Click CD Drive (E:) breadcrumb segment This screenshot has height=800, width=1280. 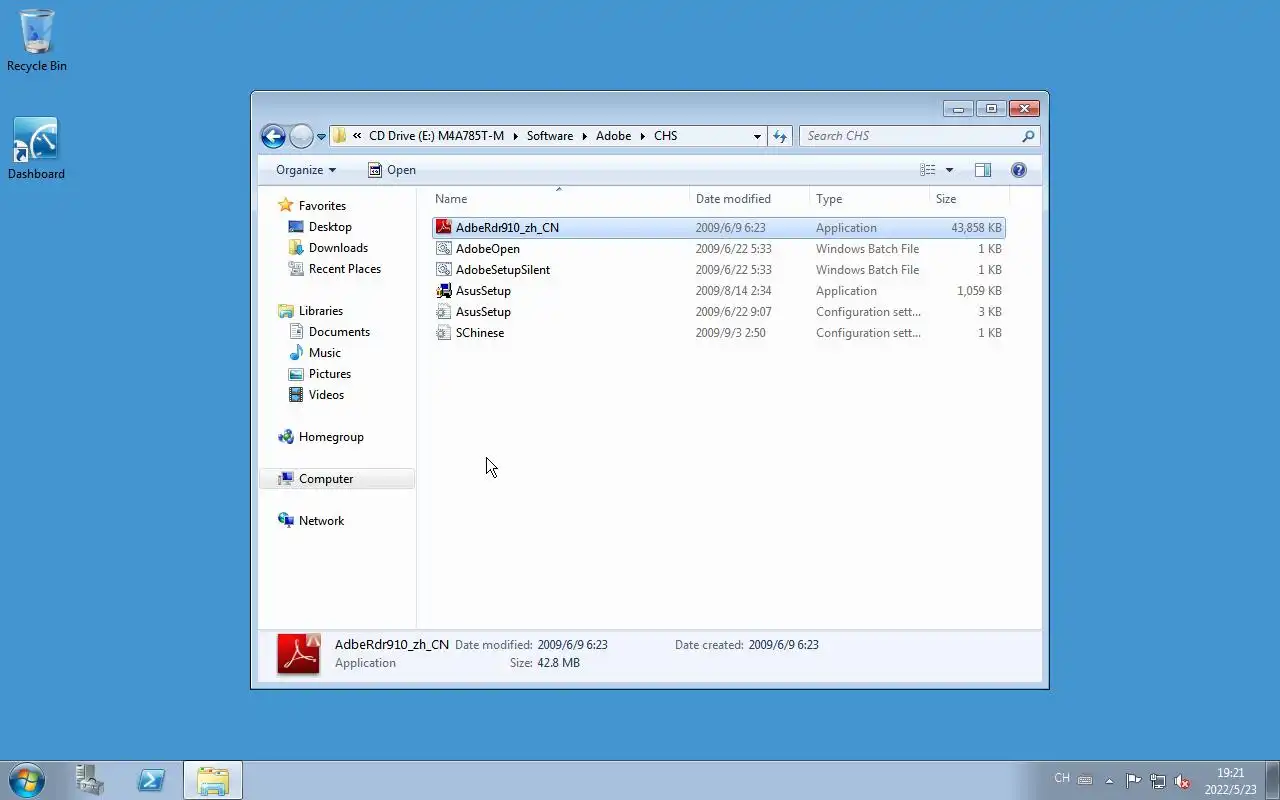tap(436, 136)
